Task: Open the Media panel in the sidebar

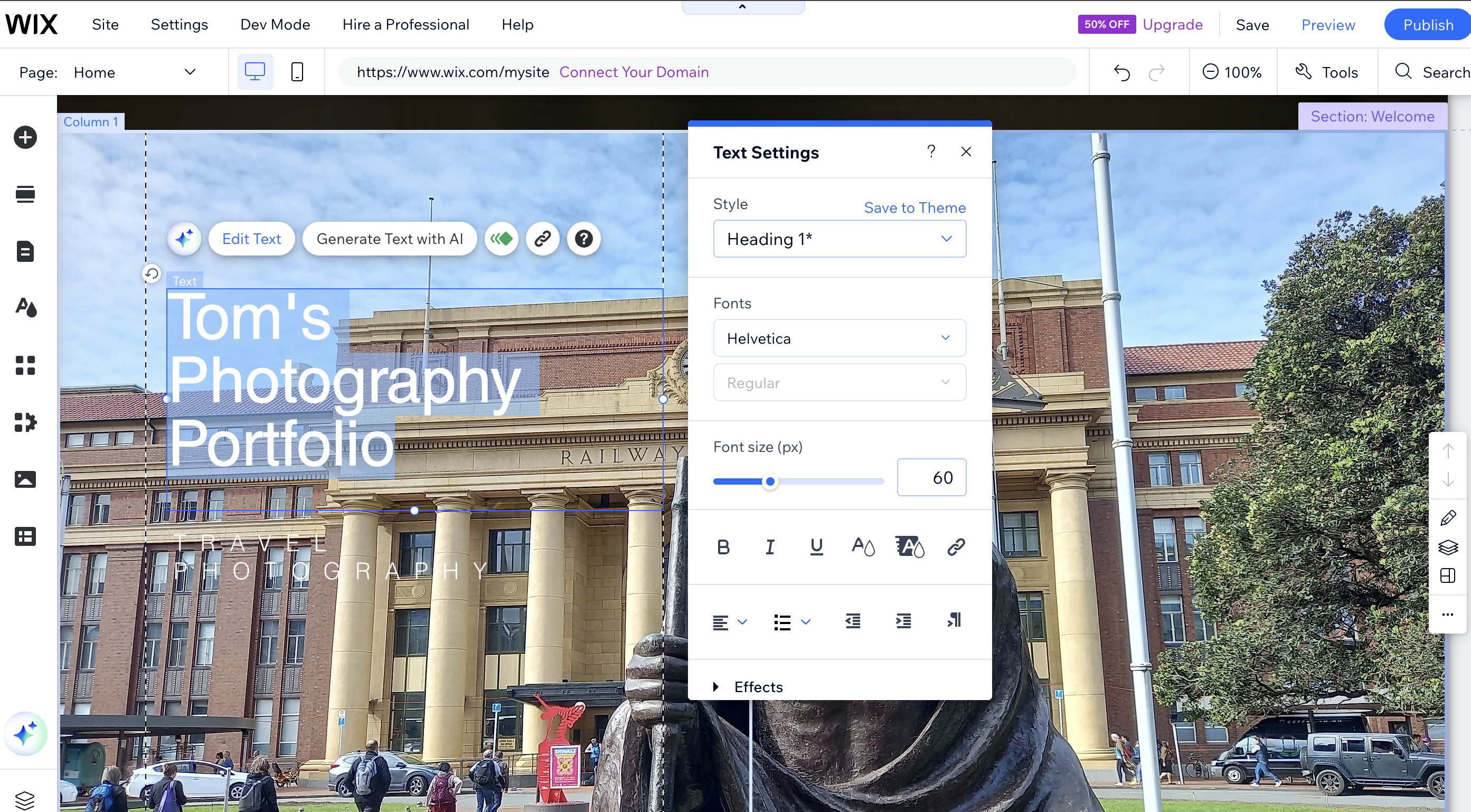Action: click(25, 480)
